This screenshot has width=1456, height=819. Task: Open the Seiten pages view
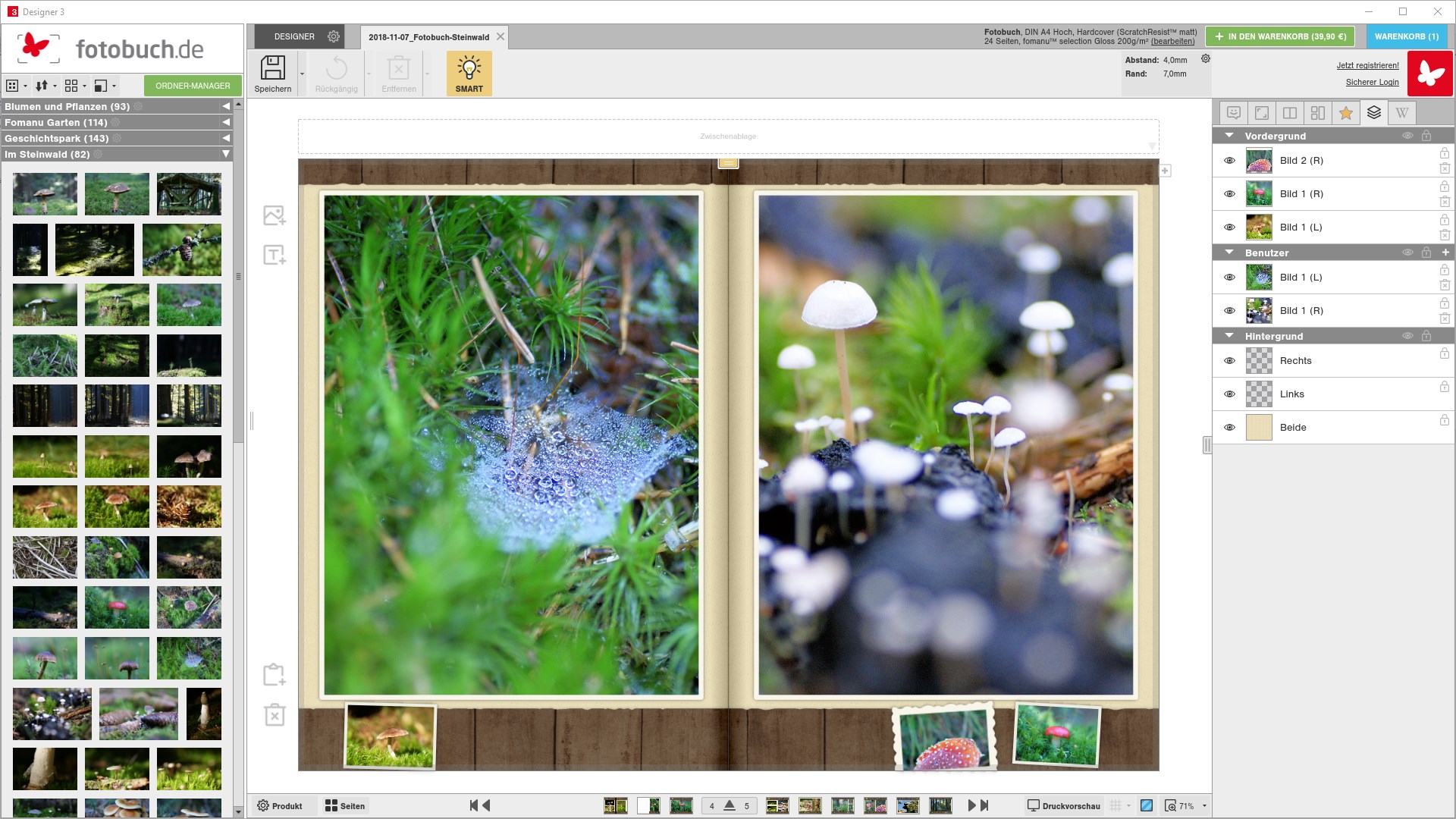click(x=345, y=806)
